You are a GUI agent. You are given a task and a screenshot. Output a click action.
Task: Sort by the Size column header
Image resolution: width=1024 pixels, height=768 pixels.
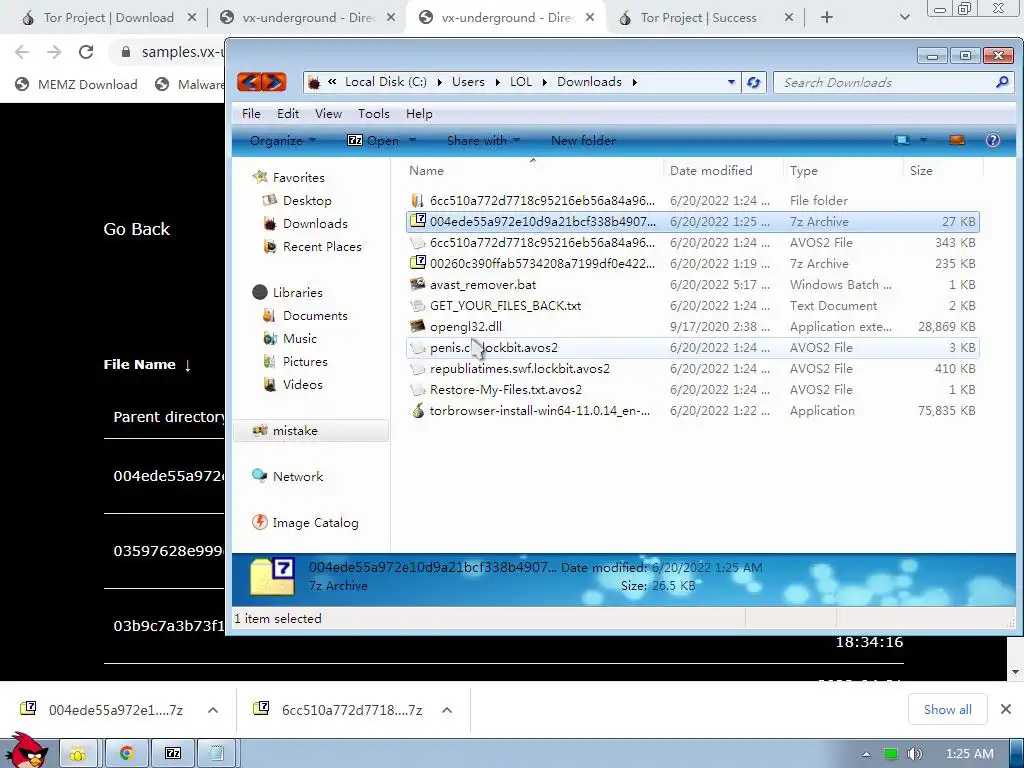(x=921, y=170)
